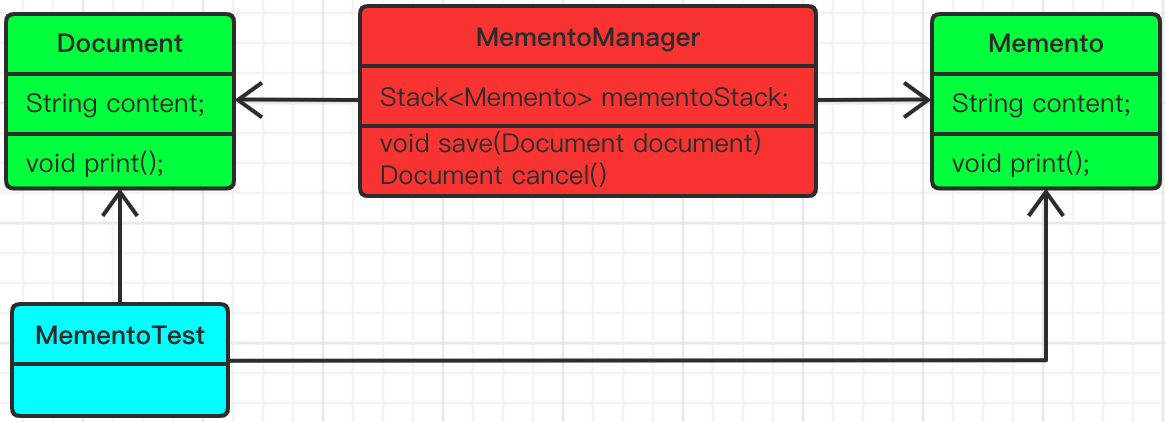Viewport: 1166px width, 422px height.
Task: Click the MementoTest class name
Action: click(120, 335)
